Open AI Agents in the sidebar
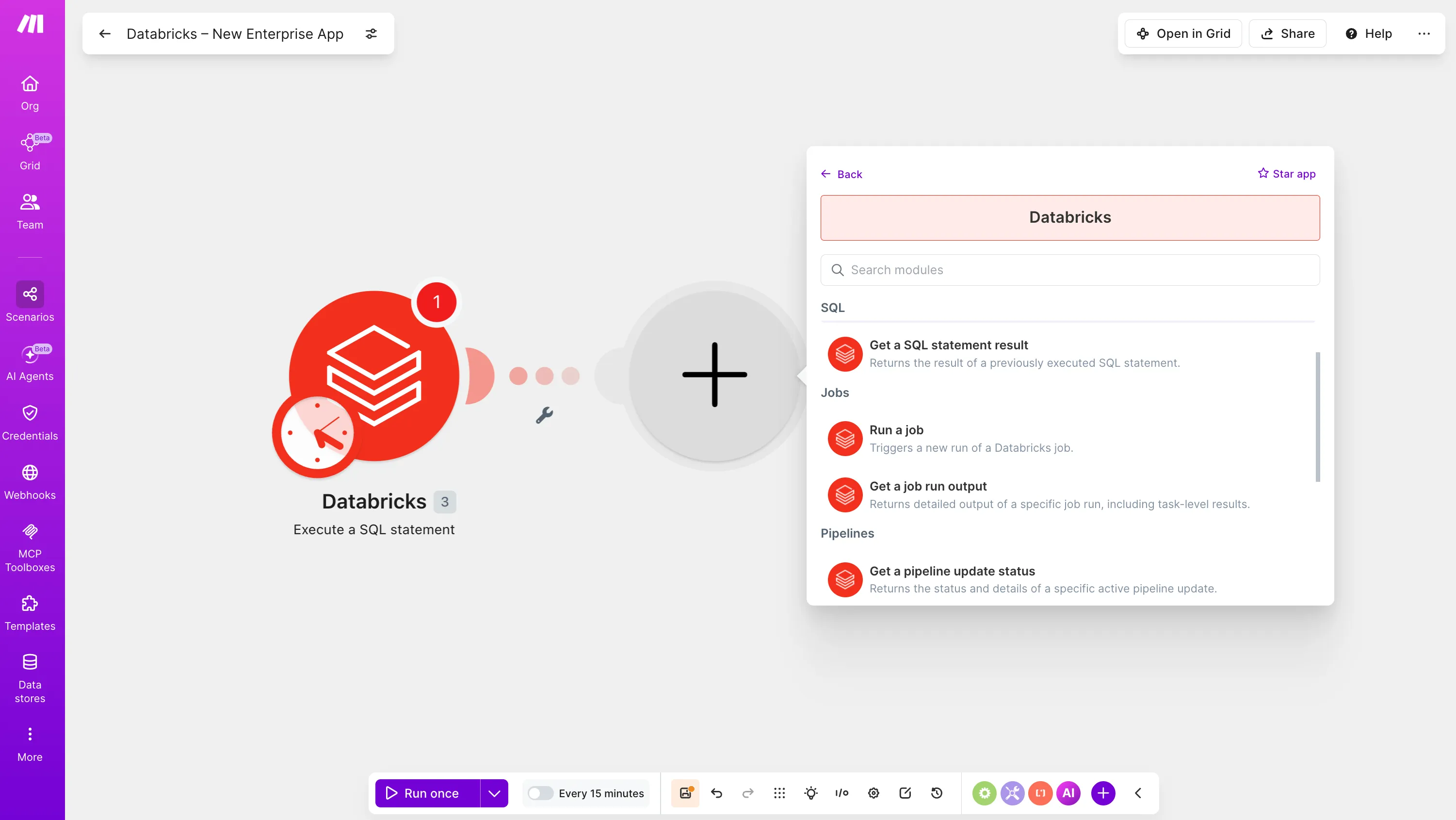The height and width of the screenshot is (820, 1456). [x=30, y=362]
